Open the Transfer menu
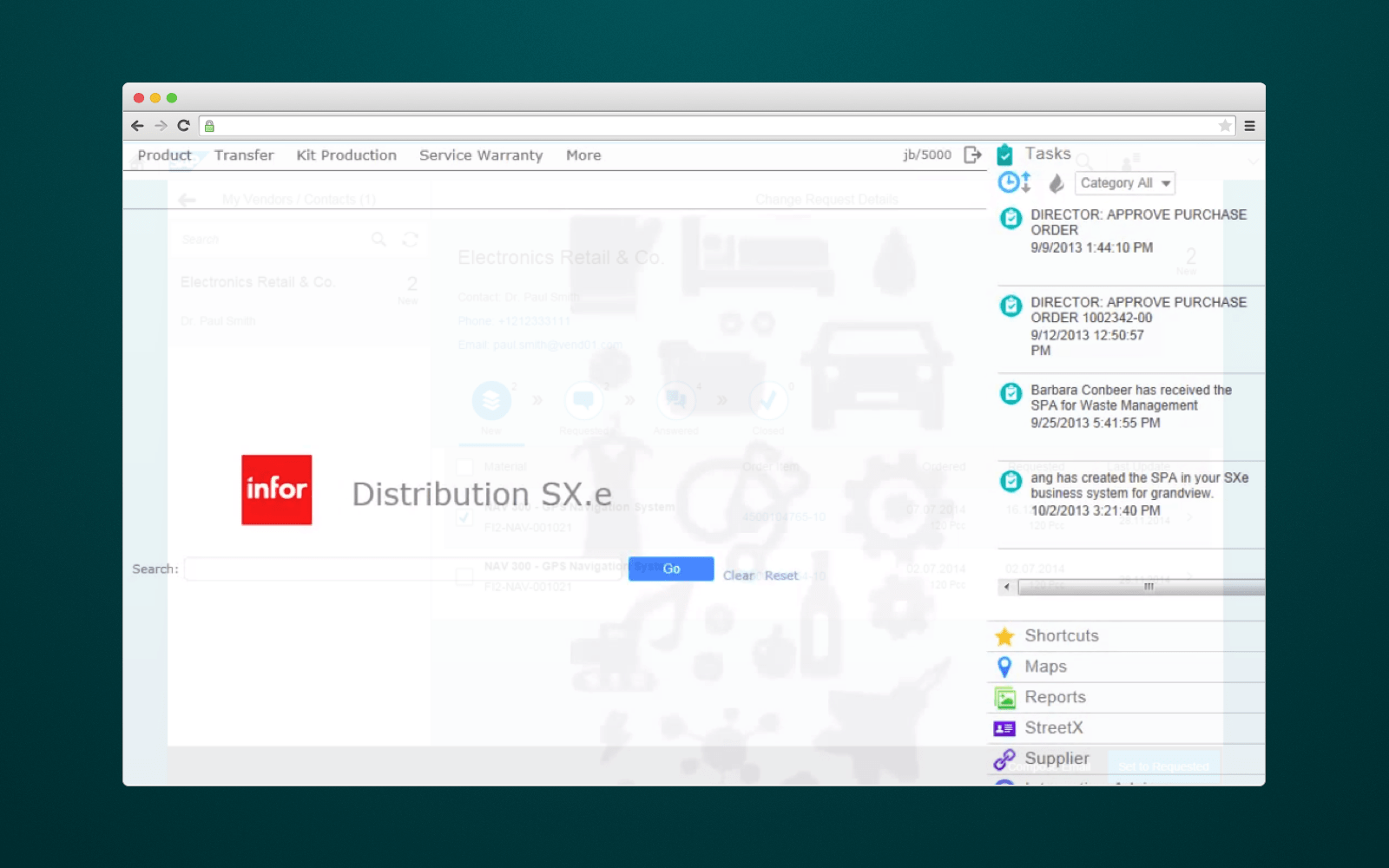Viewport: 1389px width, 868px height. [244, 155]
